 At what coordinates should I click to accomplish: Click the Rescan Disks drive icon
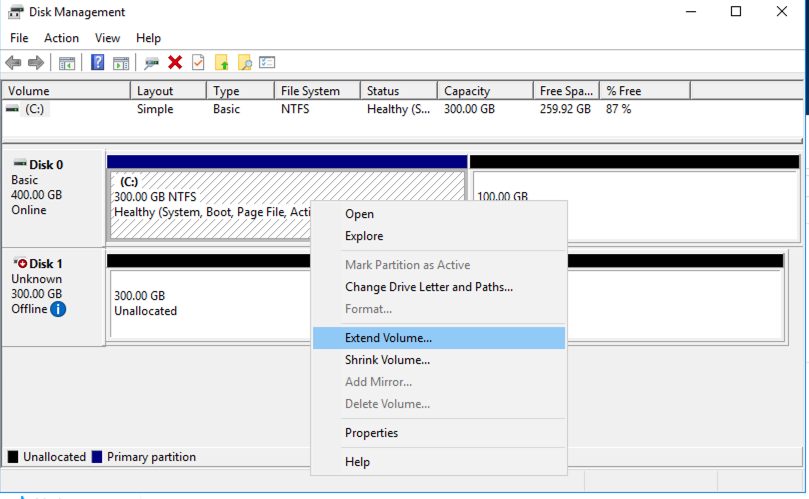[x=151, y=63]
